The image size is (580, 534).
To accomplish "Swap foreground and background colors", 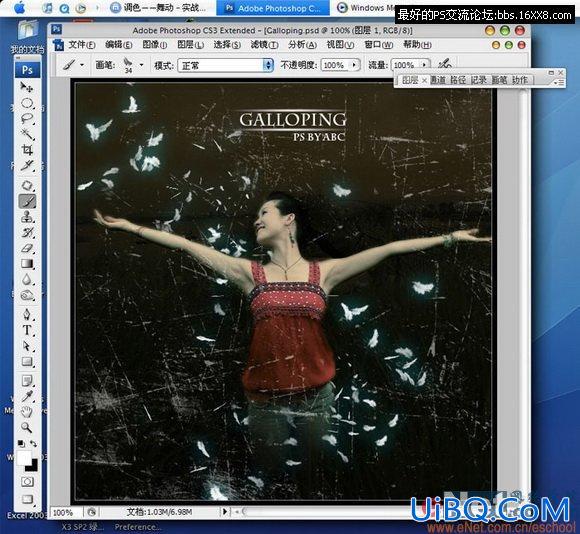I will [x=34, y=443].
